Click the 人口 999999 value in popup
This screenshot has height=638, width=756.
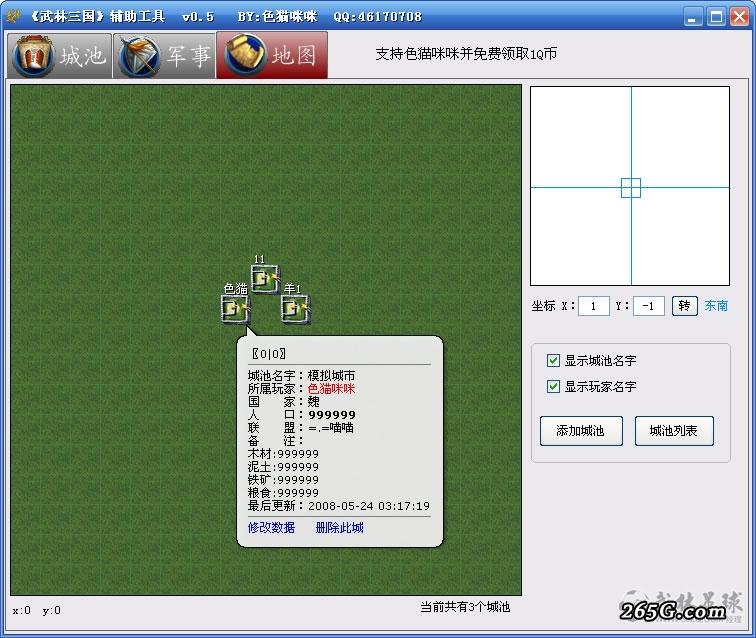332,415
